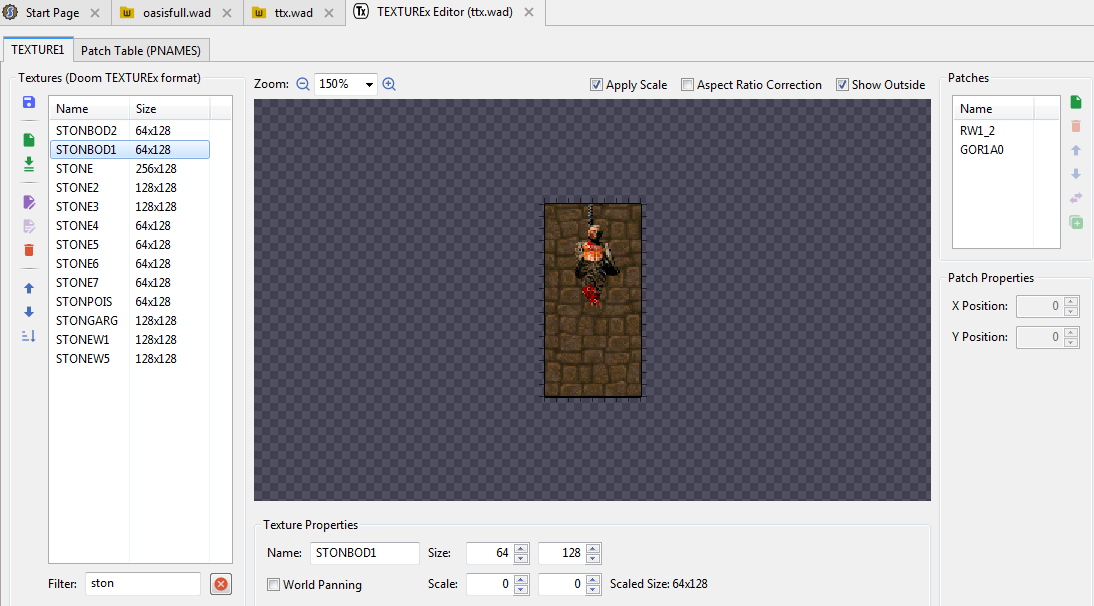
Task: Move the selected texture up
Action: (x=29, y=288)
